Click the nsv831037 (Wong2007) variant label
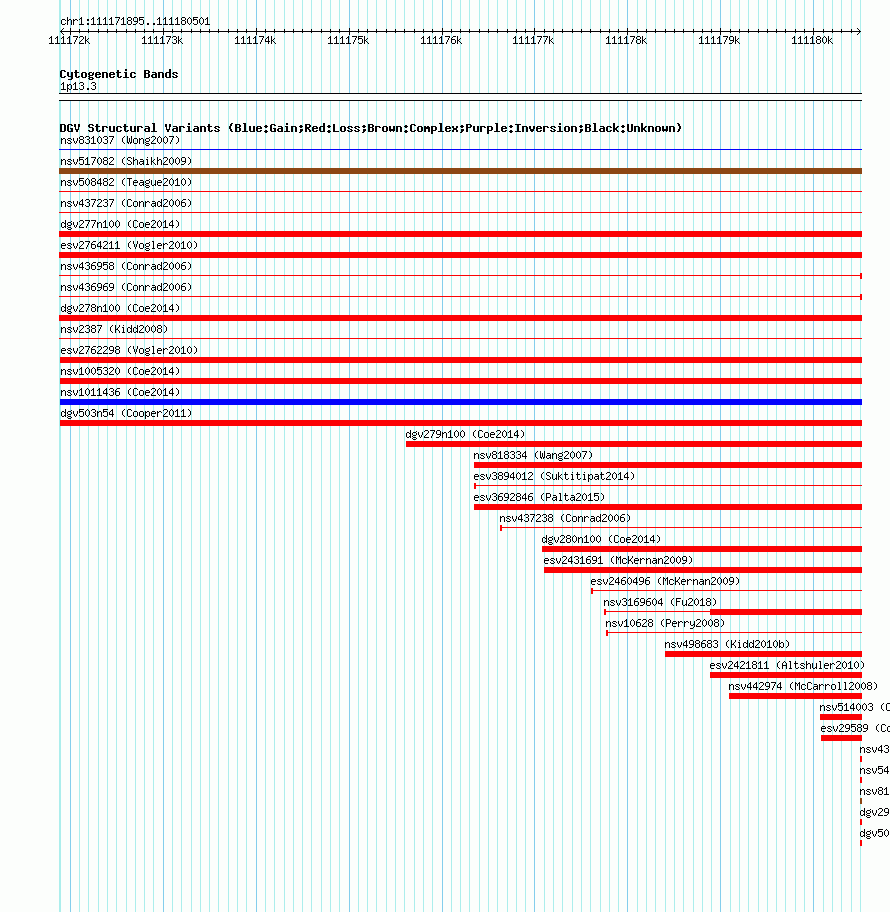The height and width of the screenshot is (912, 890). click(120, 140)
